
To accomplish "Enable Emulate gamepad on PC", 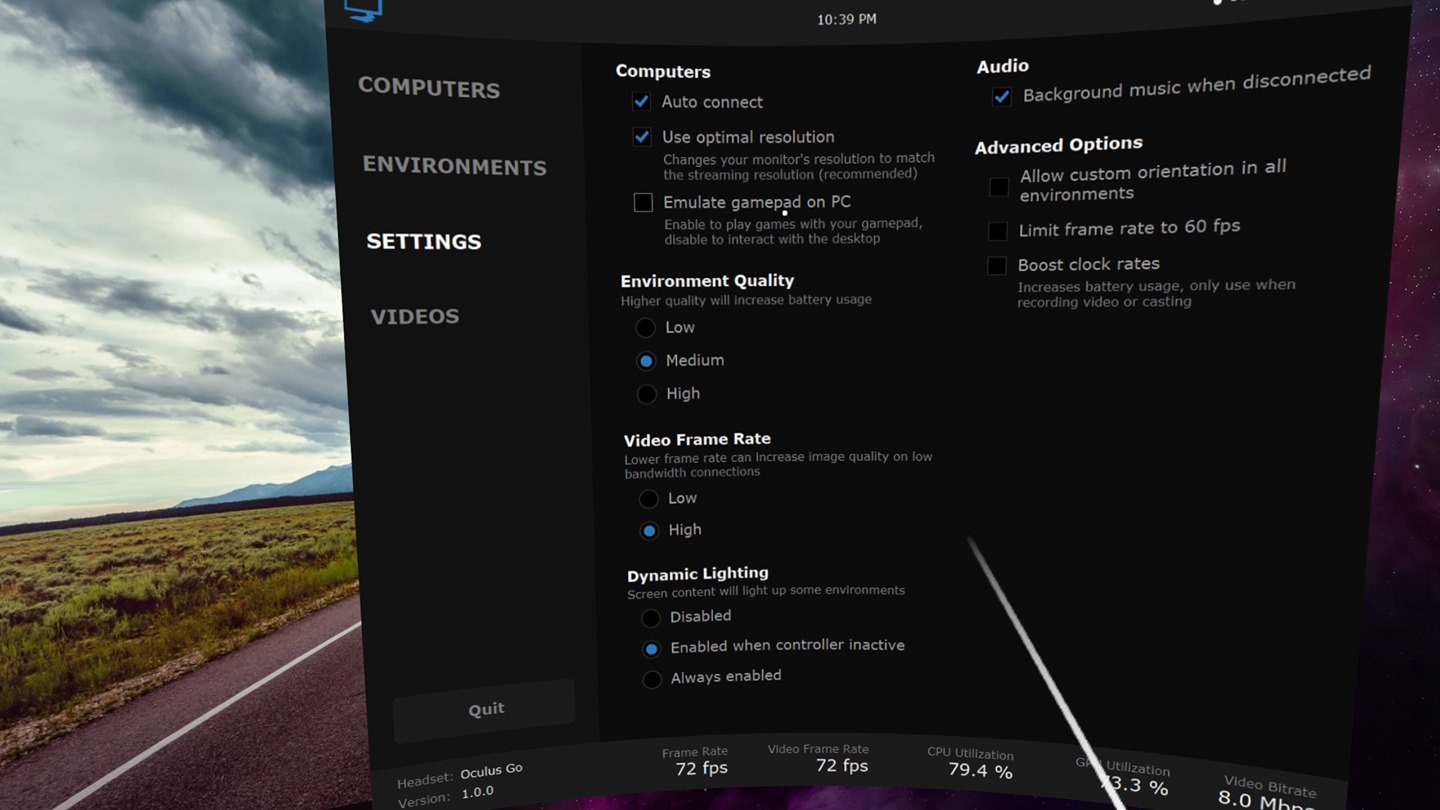I will pos(643,202).
